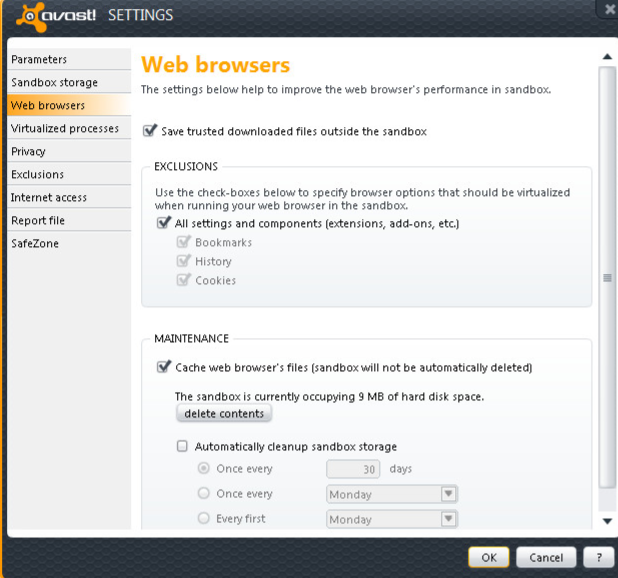Screen dimensions: 618x578
Task: Select the Once every days radio button
Action: [203, 468]
